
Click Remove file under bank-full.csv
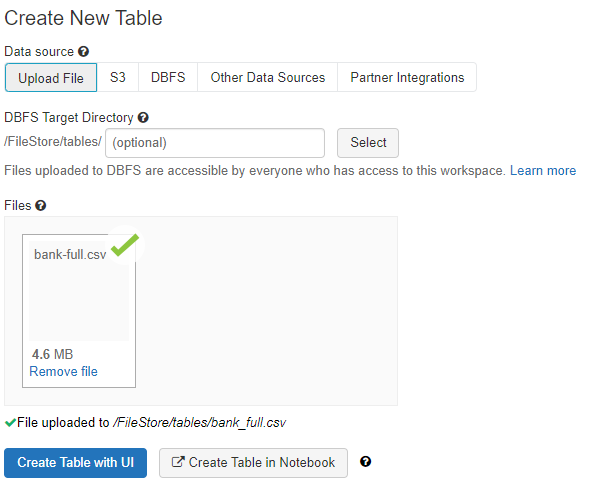(63, 371)
